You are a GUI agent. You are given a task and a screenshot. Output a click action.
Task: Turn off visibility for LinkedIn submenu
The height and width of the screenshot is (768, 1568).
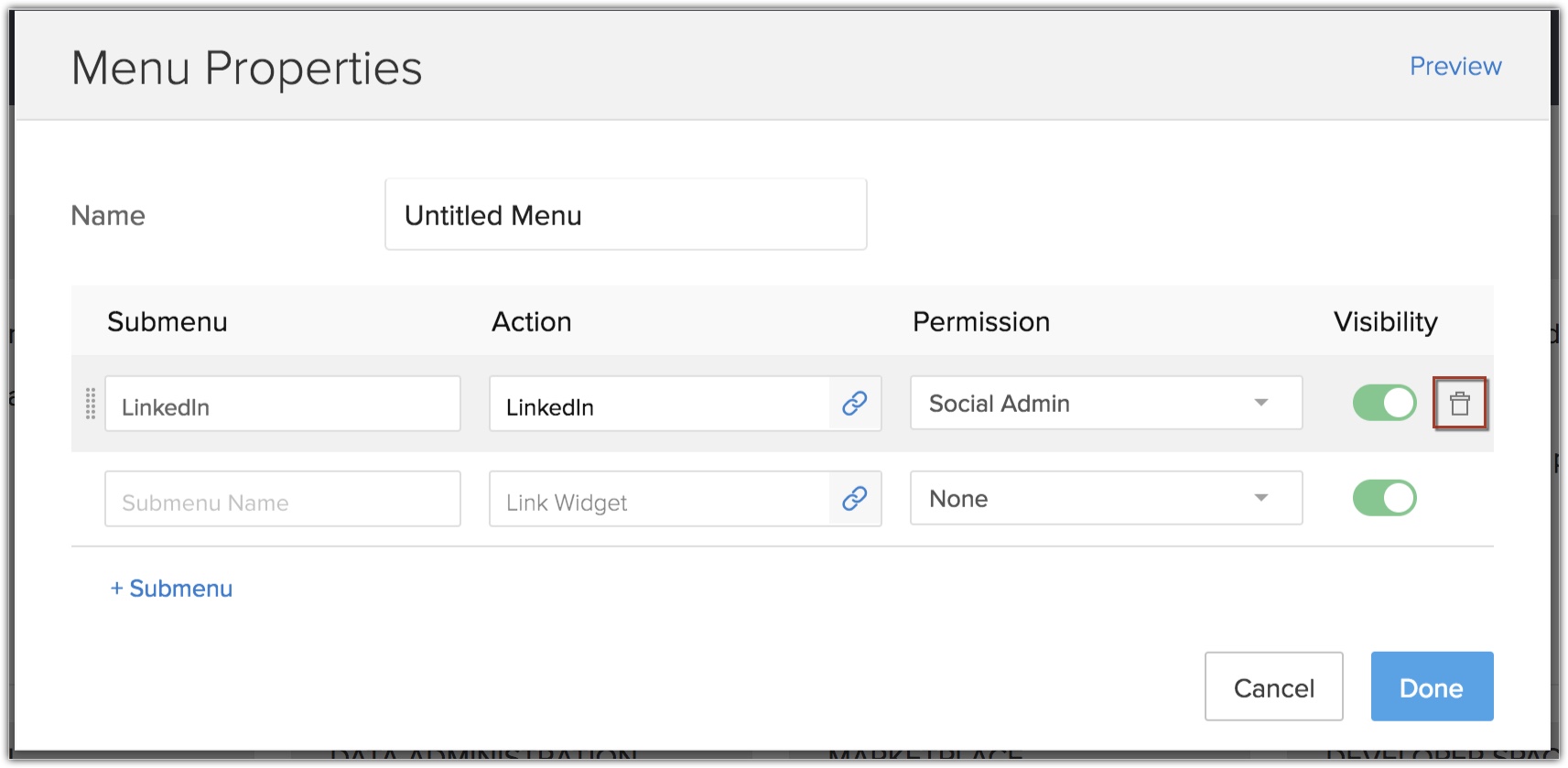coord(1384,403)
